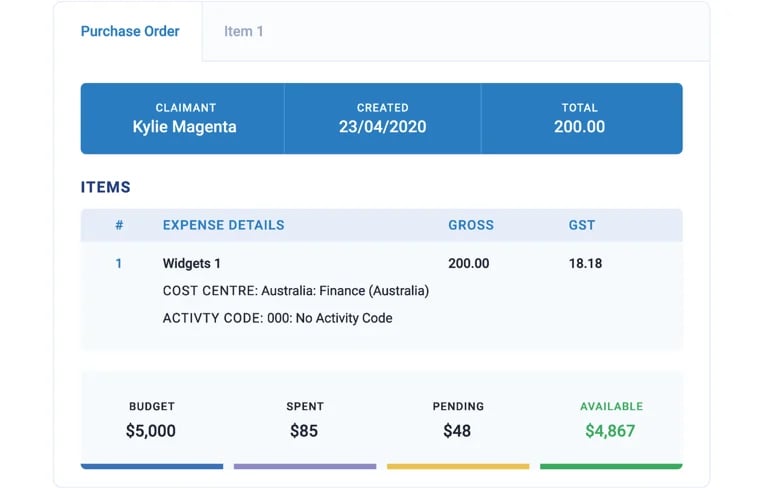Click the Total 200.00 header cell
This screenshot has height=488, width=760.
(x=580, y=118)
